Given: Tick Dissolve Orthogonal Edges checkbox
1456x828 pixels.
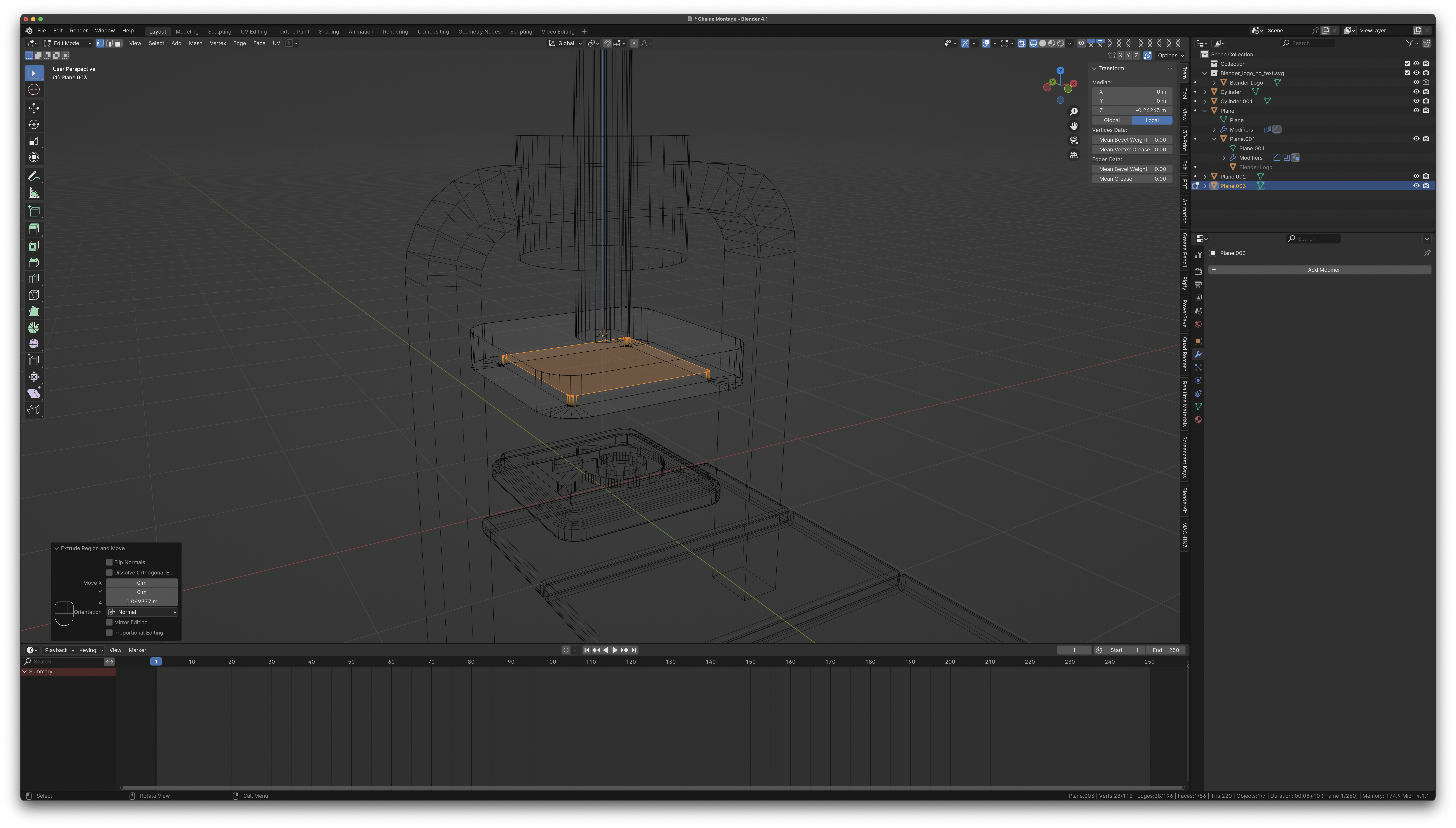Looking at the screenshot, I should (x=109, y=573).
